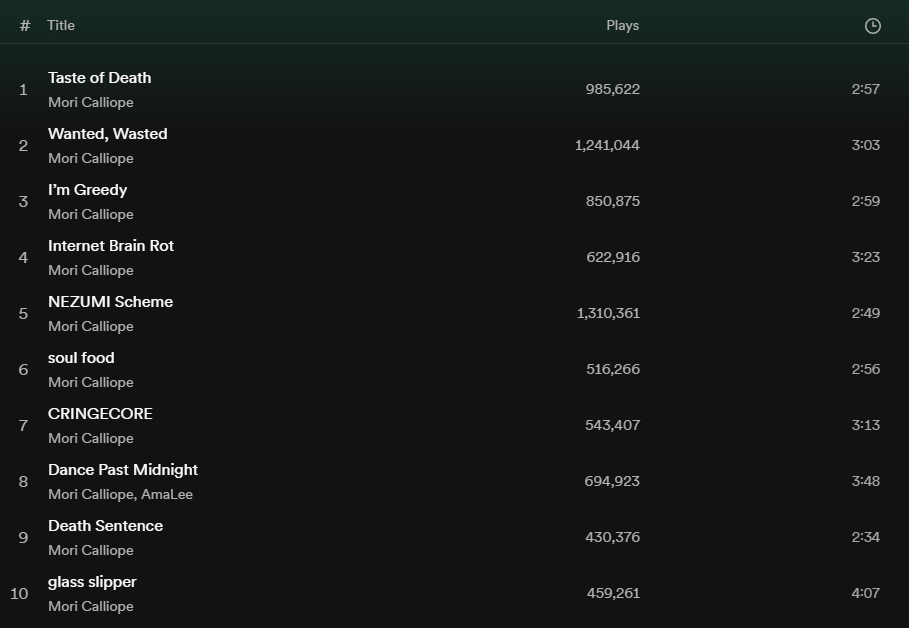Select the soul food track
This screenshot has height=628, width=909.
coord(81,358)
